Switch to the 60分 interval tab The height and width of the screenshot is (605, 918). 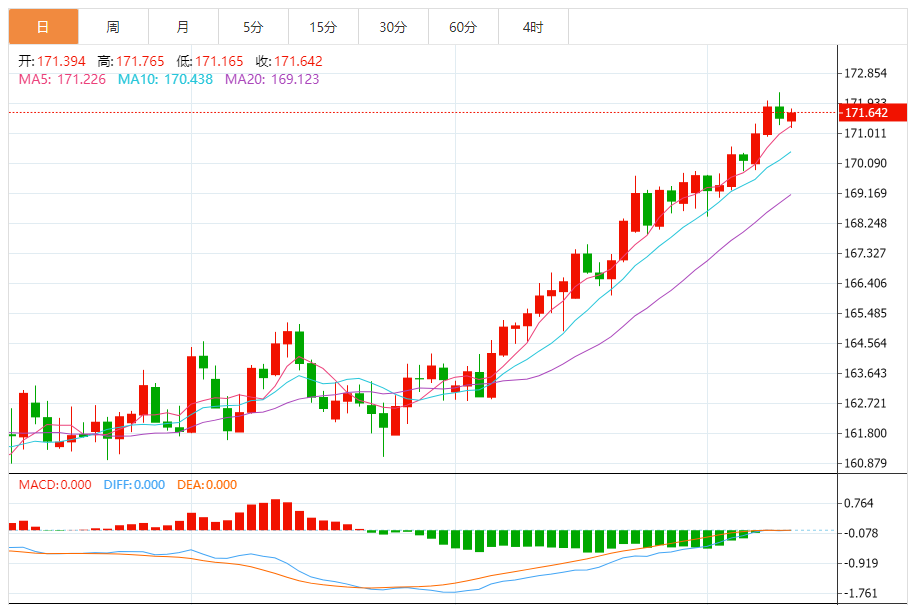click(463, 27)
